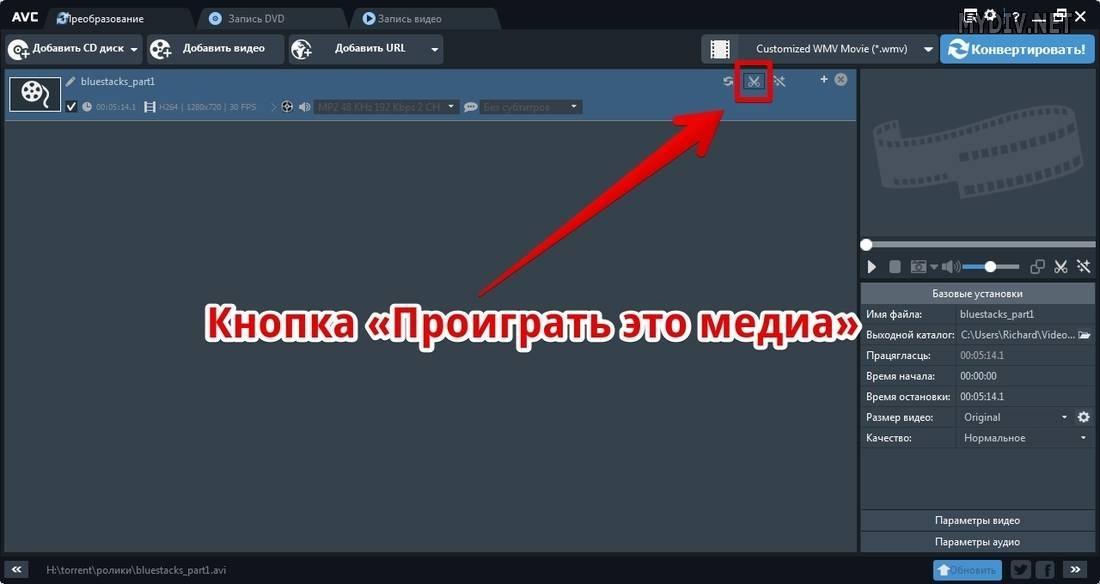Click the scissors icon under the preview
Image resolution: width=1100 pixels, height=584 pixels.
(1061, 267)
